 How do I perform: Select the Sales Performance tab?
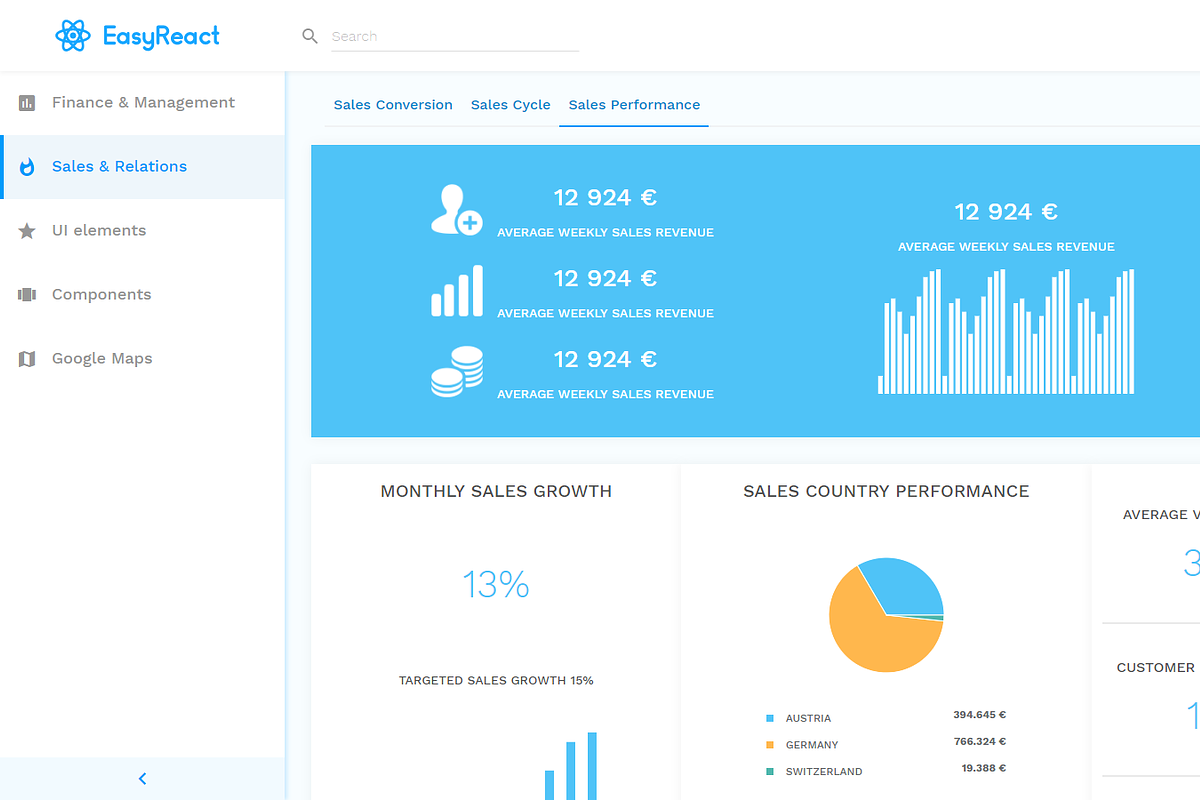coord(634,105)
